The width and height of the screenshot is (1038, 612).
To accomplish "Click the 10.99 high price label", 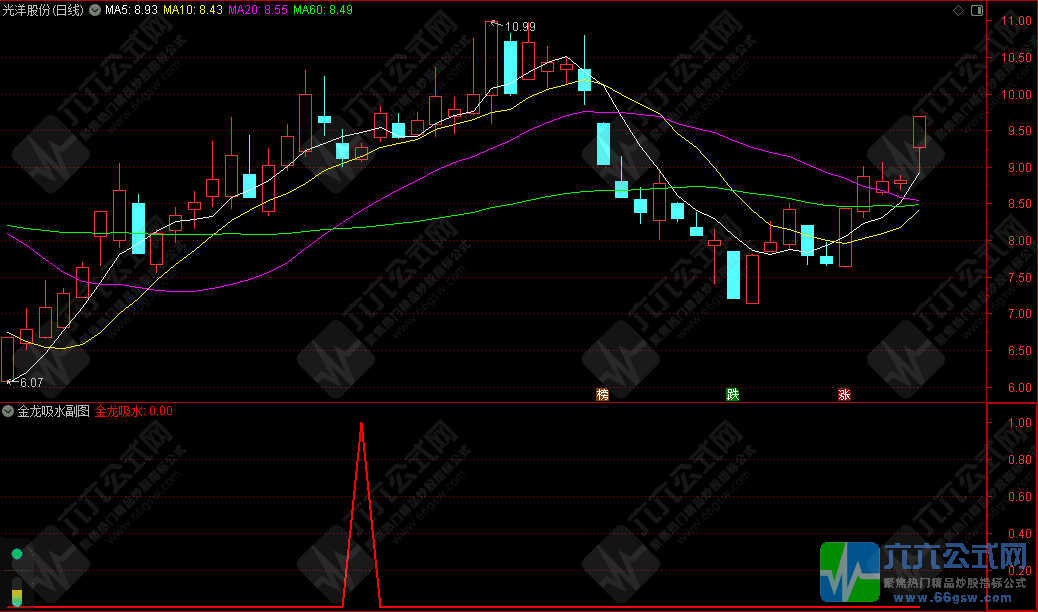I will 520,27.
